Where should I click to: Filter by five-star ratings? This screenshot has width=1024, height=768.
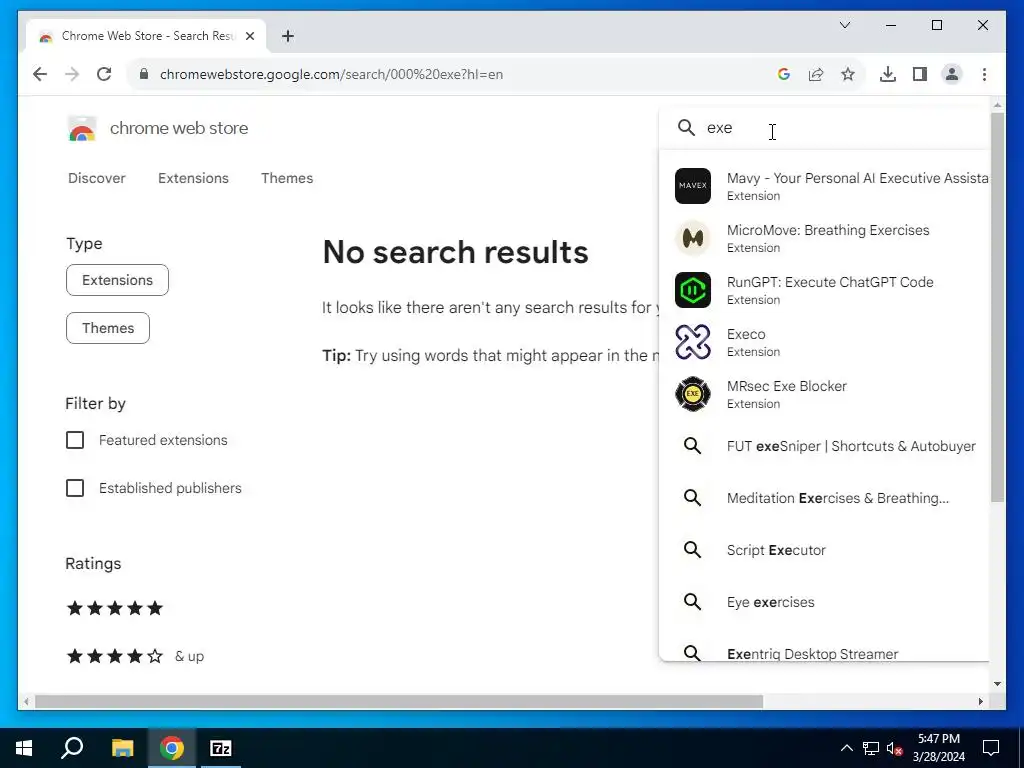[115, 609]
